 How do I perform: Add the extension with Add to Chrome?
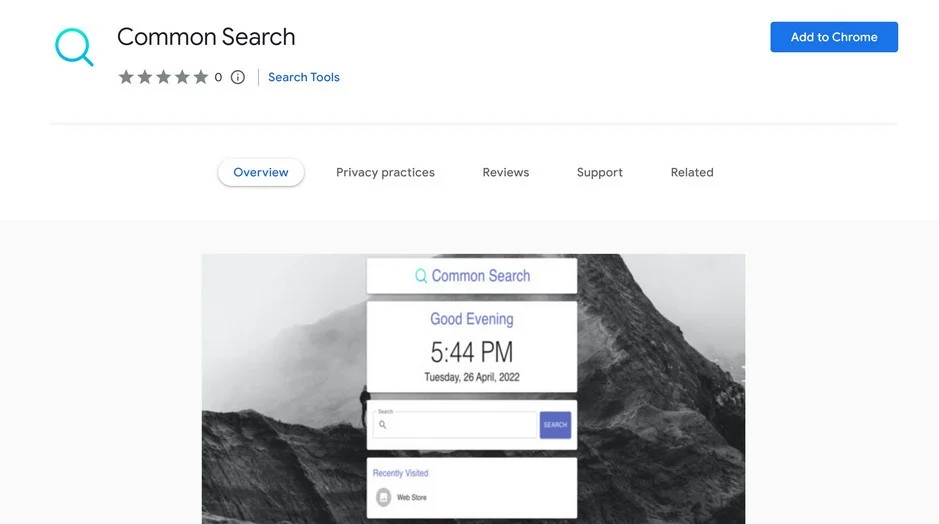tap(834, 37)
